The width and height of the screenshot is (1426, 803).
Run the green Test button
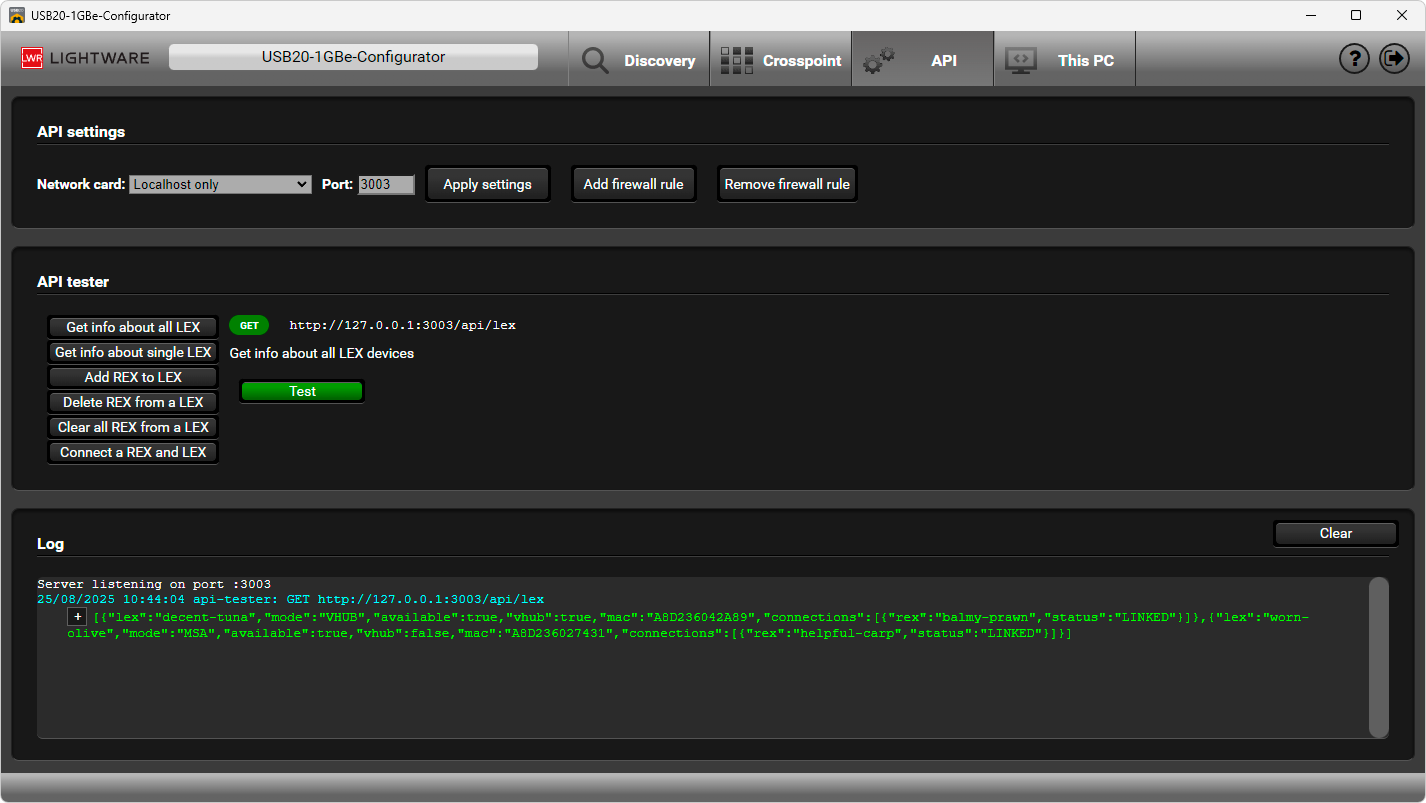(302, 391)
